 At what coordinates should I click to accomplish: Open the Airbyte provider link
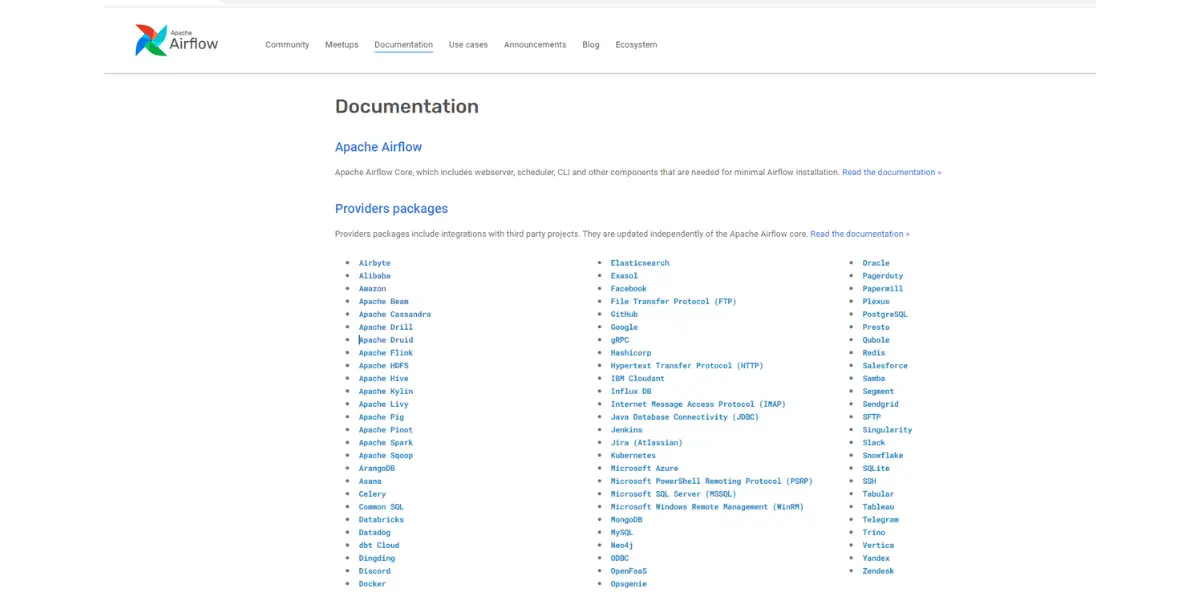[x=375, y=263]
